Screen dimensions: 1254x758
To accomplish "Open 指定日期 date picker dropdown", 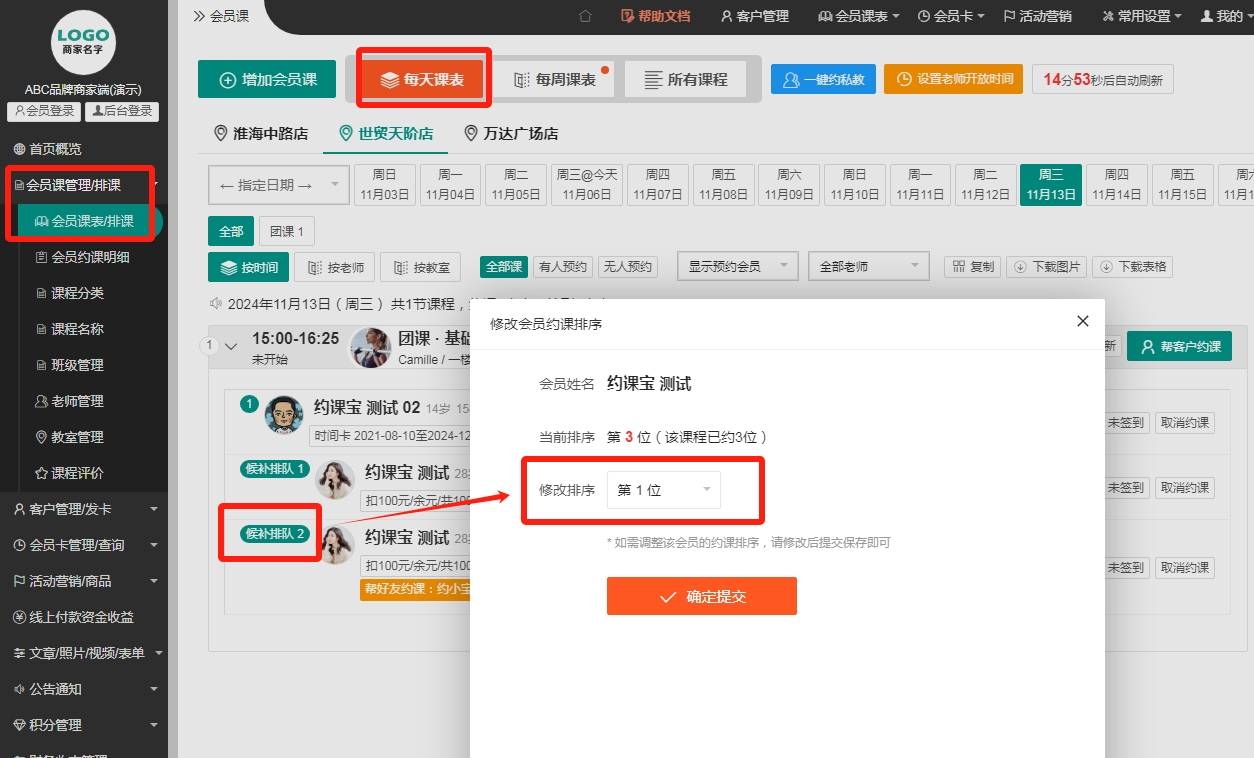I will coord(279,185).
